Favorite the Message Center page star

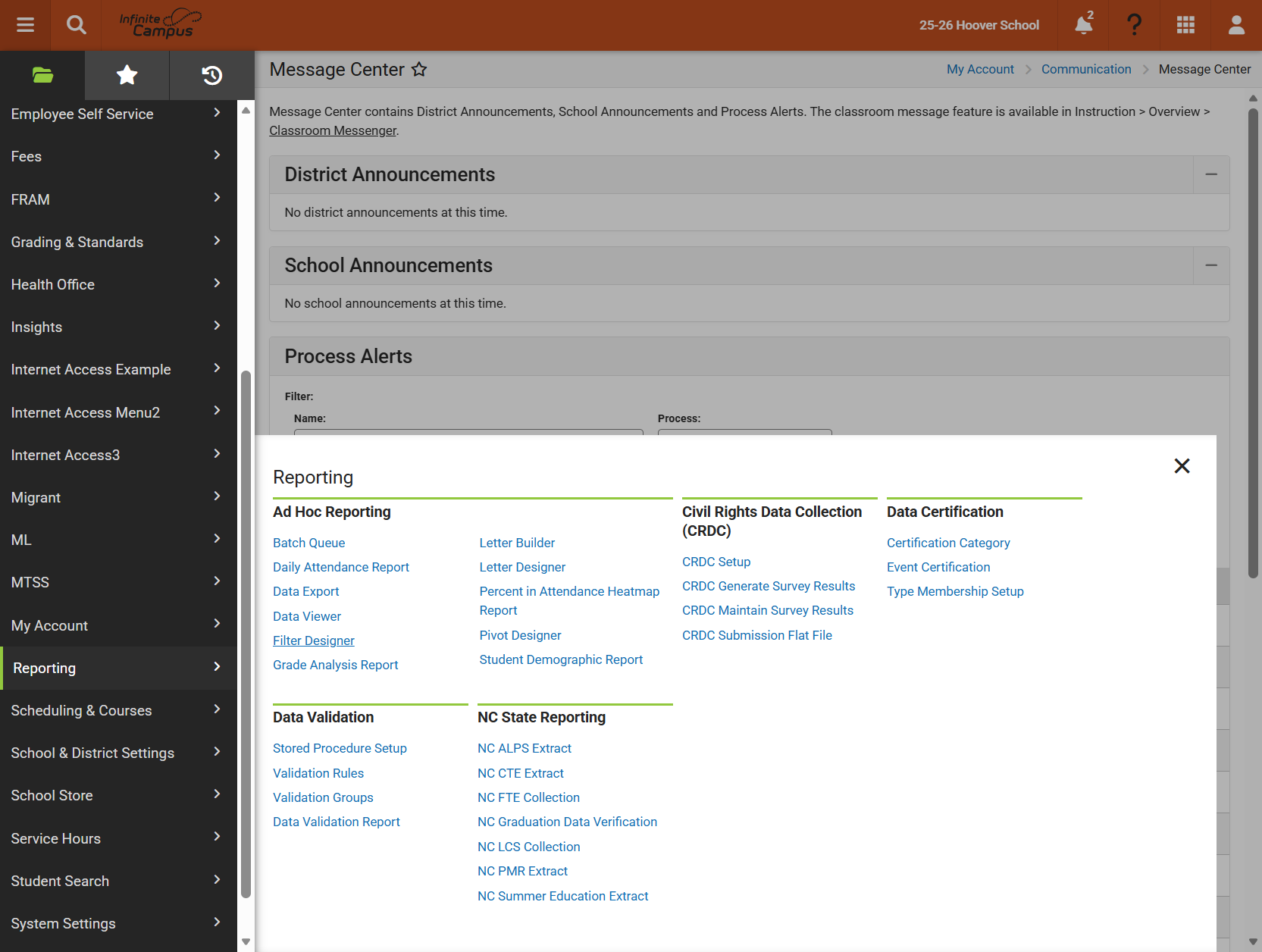click(x=419, y=70)
